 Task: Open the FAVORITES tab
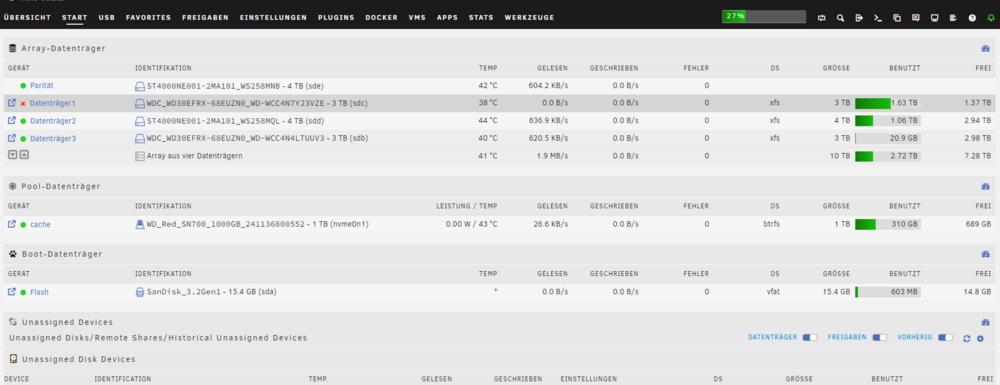point(148,18)
